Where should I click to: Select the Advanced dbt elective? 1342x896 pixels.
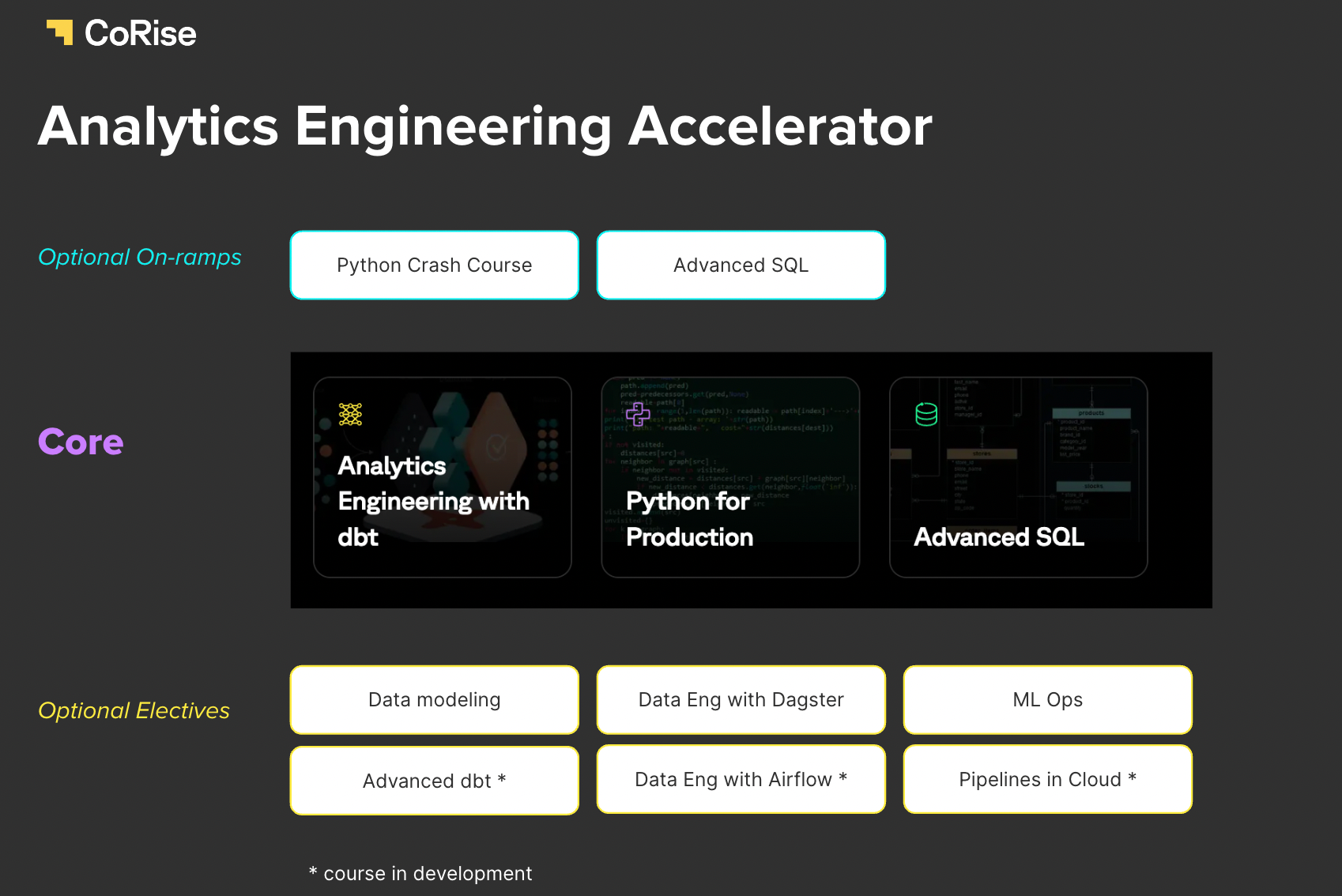click(435, 781)
